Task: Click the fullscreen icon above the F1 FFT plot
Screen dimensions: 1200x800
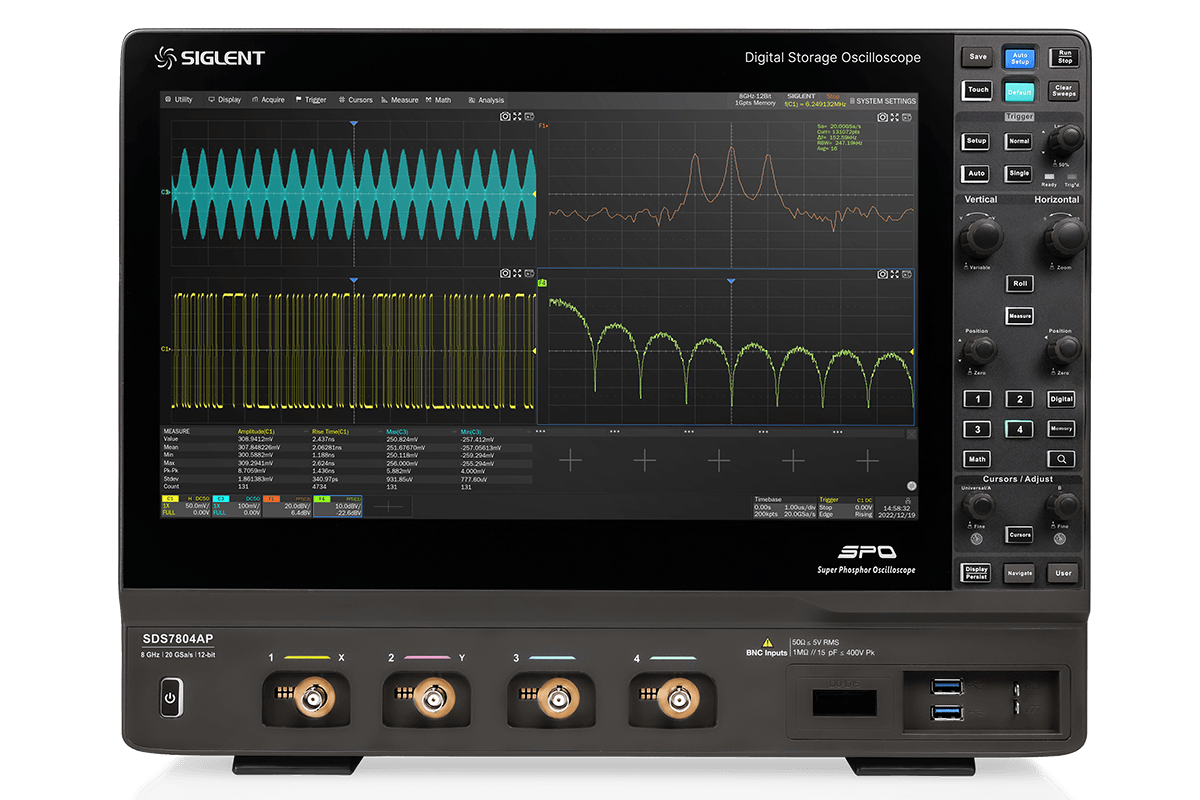Action: coord(895,117)
